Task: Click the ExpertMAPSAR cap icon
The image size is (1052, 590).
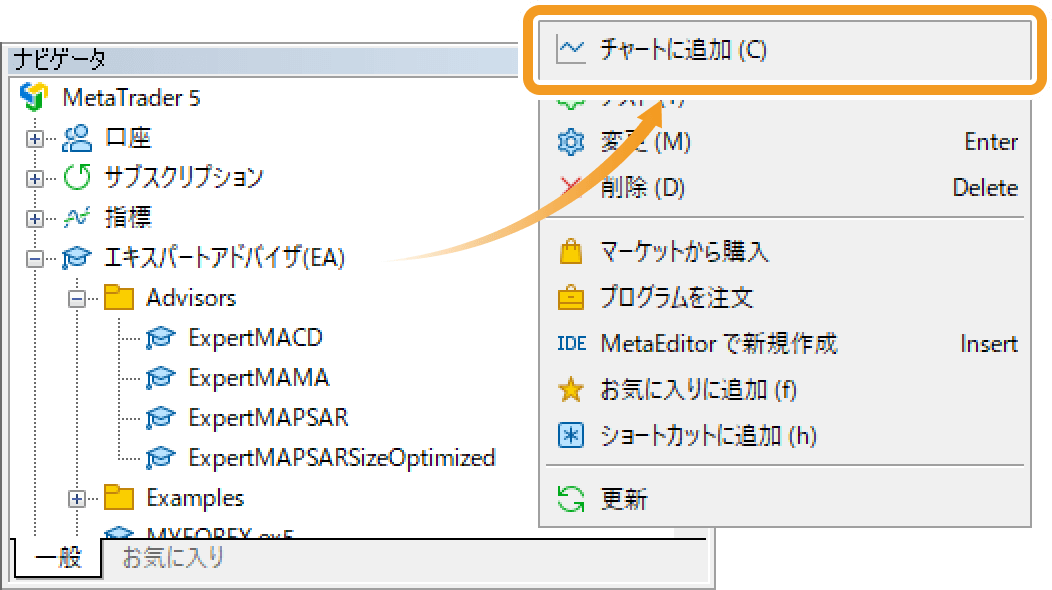Action: tap(160, 417)
